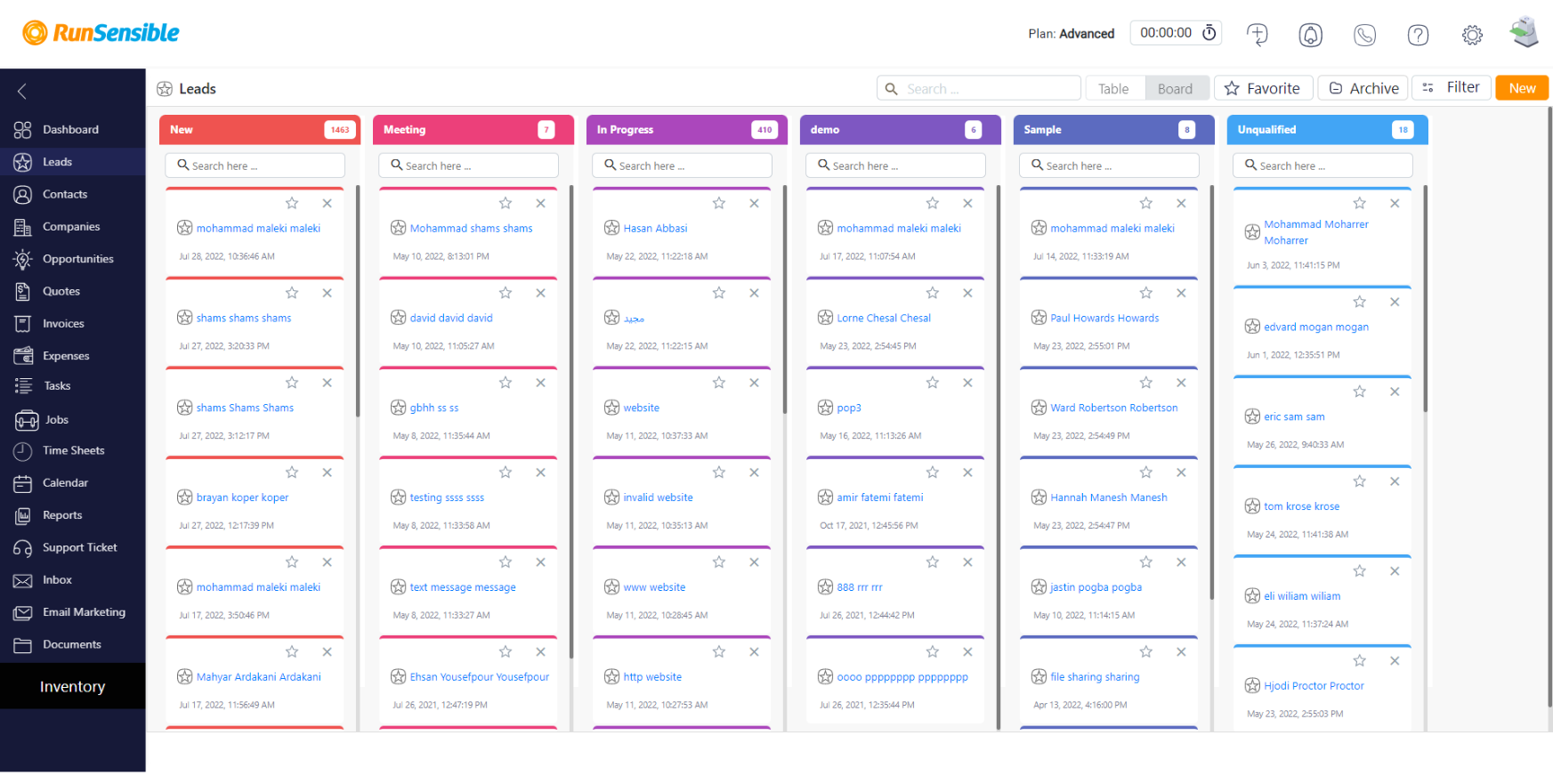Screen dimensions: 1553x784
Task: Open the help question mark icon
Action: click(1418, 35)
